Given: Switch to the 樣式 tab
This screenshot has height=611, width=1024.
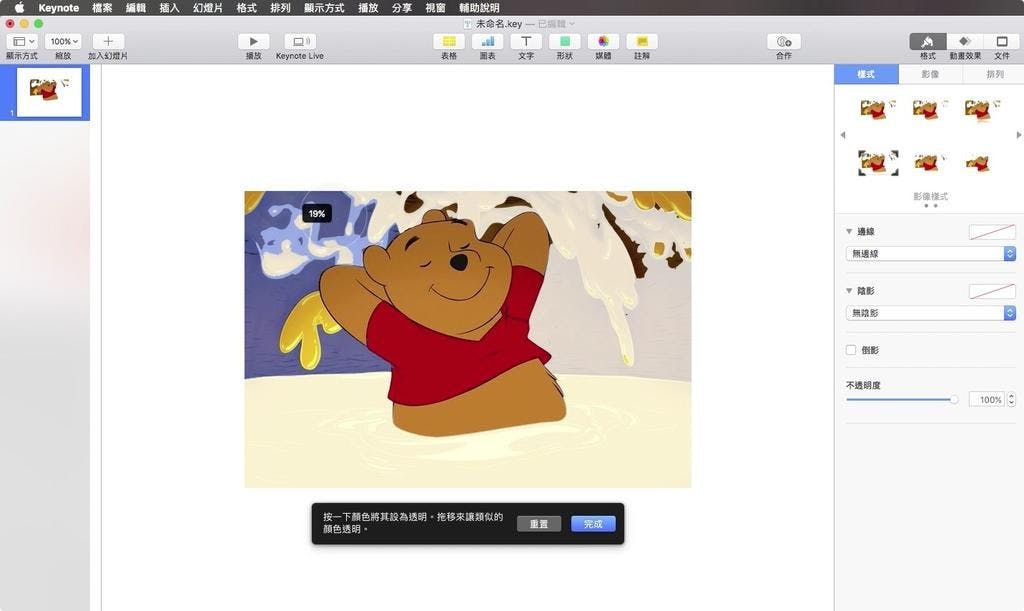Looking at the screenshot, I should pos(866,74).
